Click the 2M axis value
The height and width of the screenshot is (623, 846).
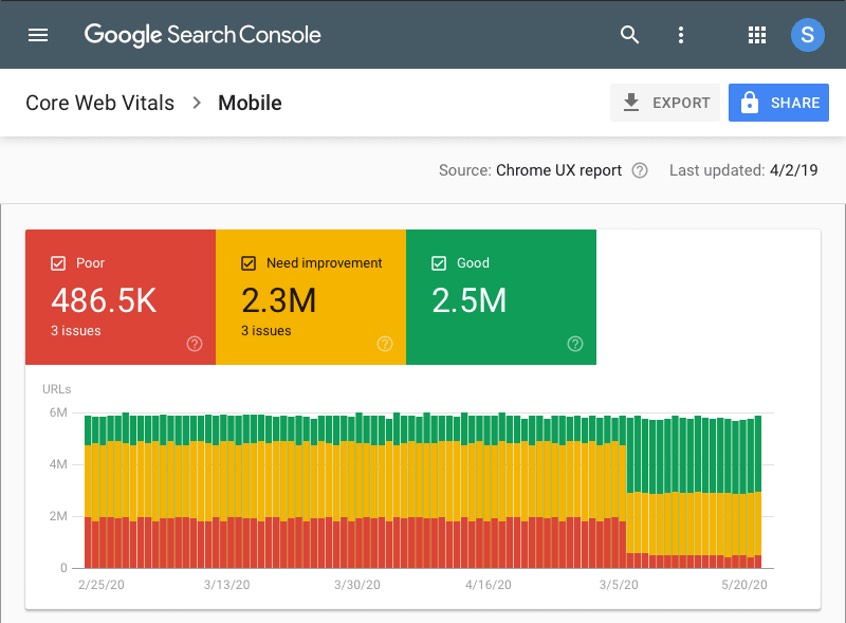pyautogui.click(x=58, y=516)
